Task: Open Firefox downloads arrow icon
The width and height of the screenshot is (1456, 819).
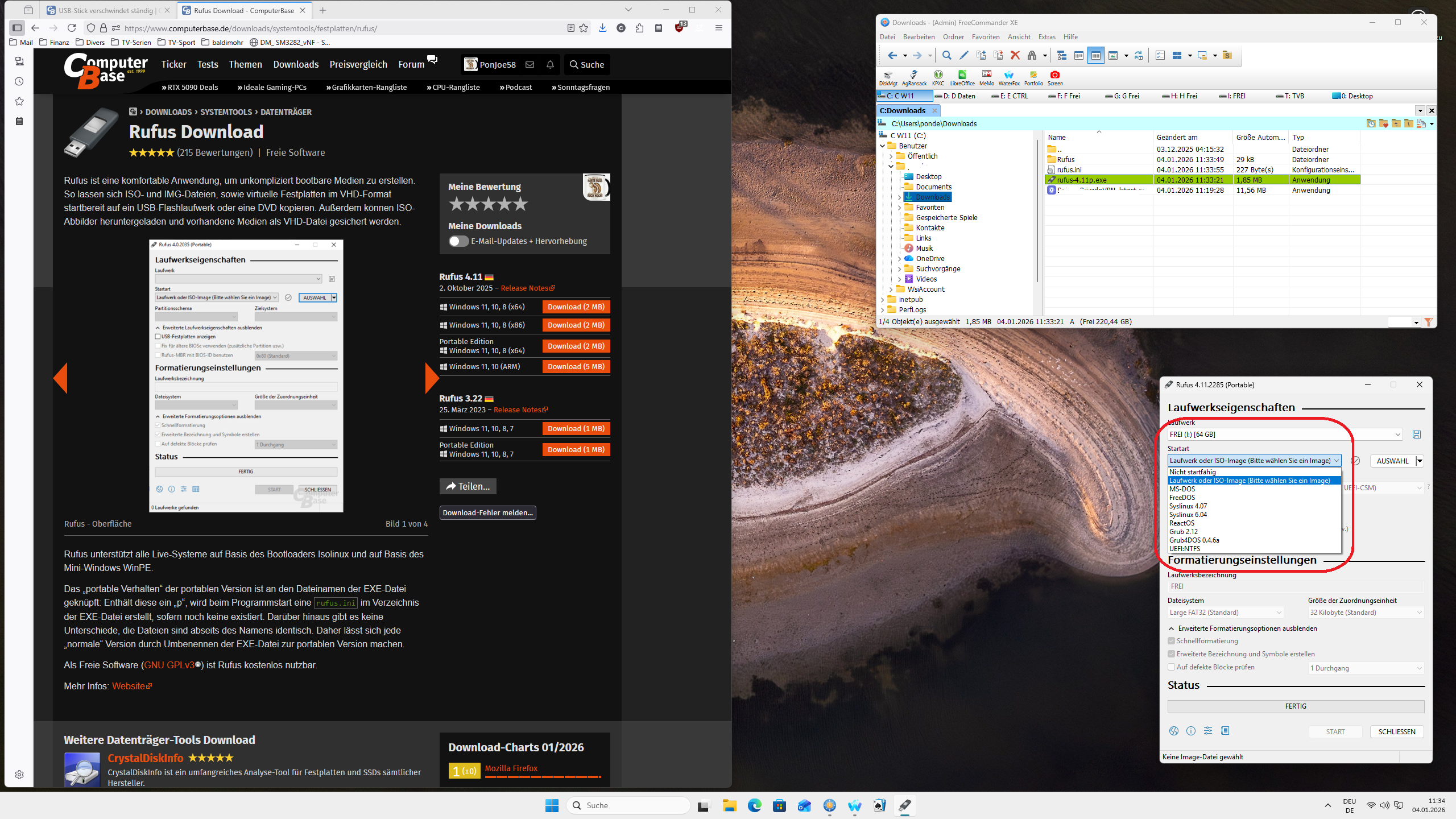Action: point(603,28)
